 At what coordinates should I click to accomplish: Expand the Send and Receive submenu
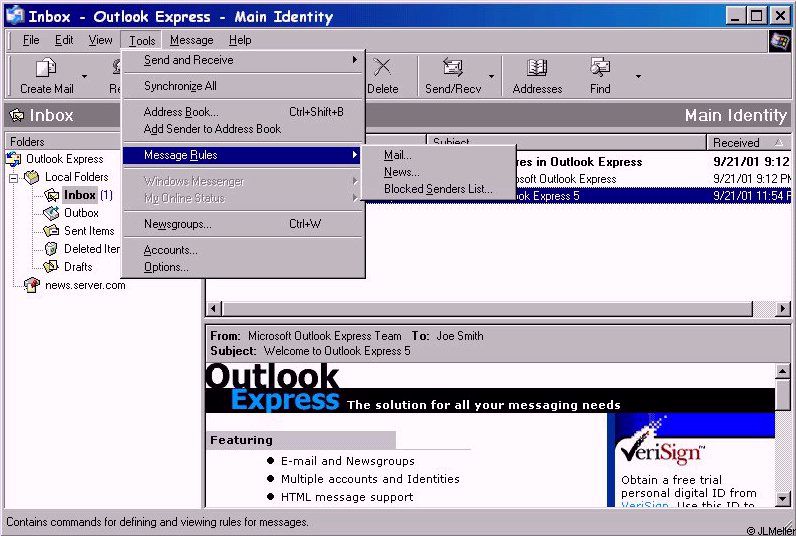tap(244, 60)
